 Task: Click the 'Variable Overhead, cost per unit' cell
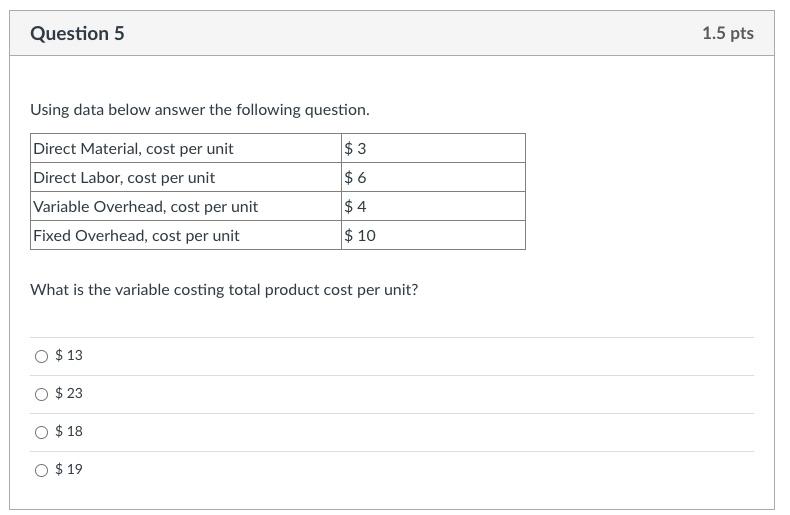pyautogui.click(x=186, y=207)
